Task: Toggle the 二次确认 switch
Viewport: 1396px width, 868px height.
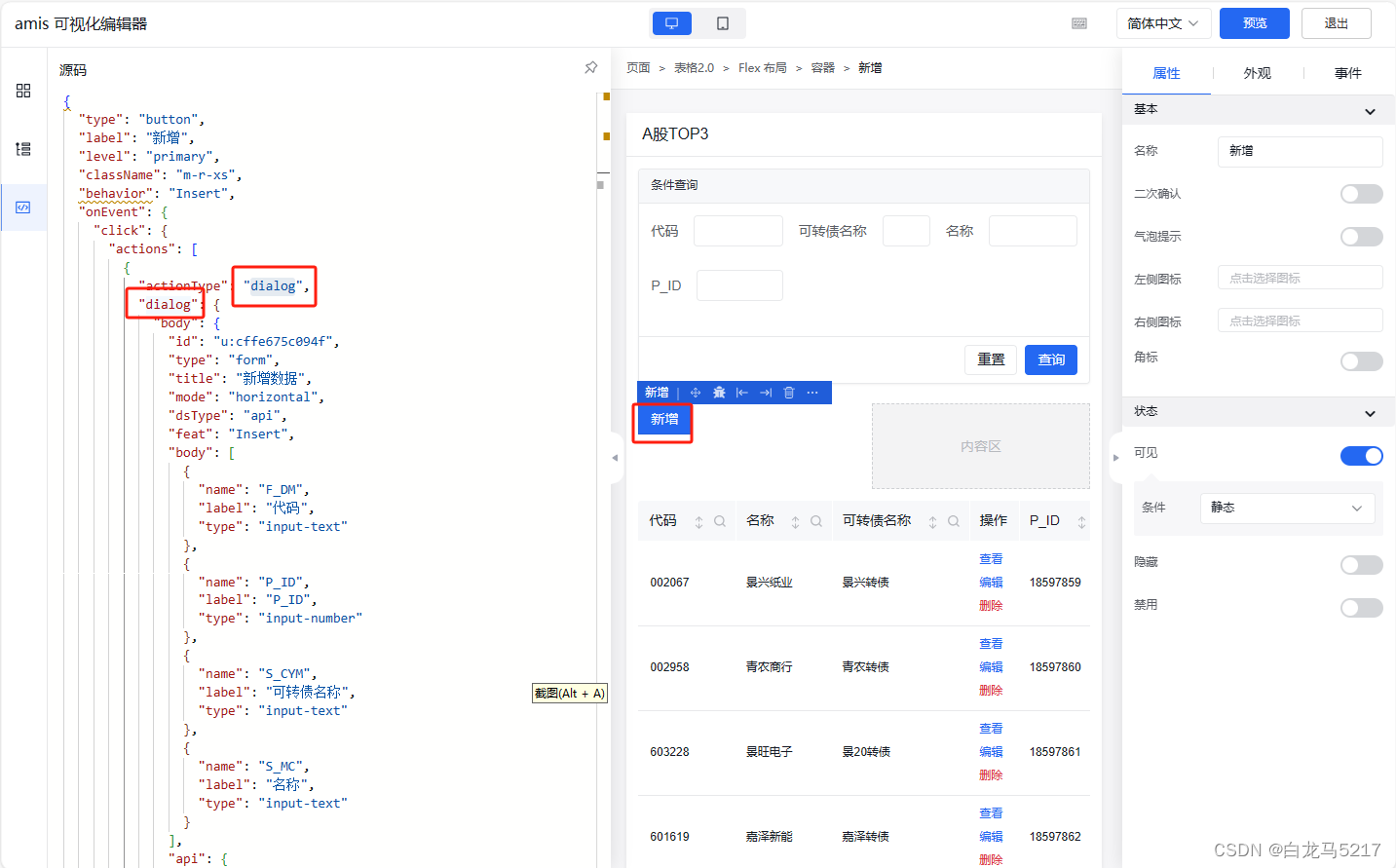Action: tap(1361, 194)
